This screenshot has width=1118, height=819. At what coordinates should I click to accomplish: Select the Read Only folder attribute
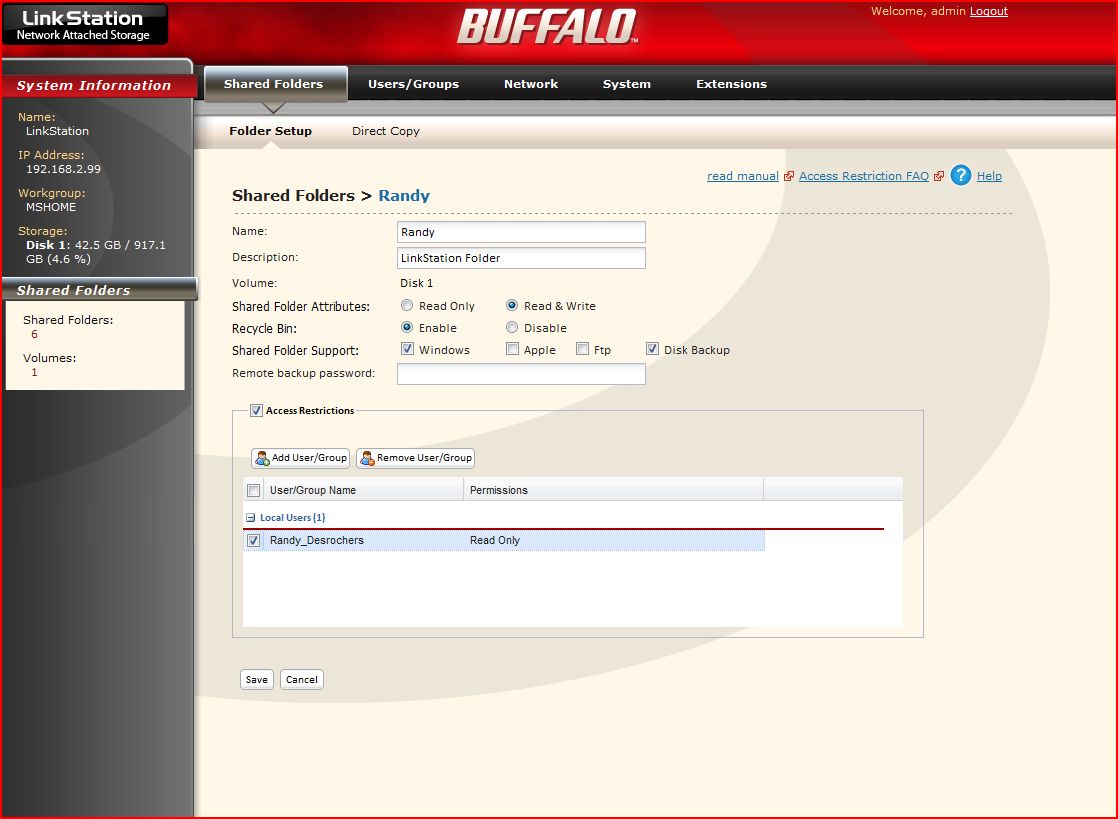[406, 305]
